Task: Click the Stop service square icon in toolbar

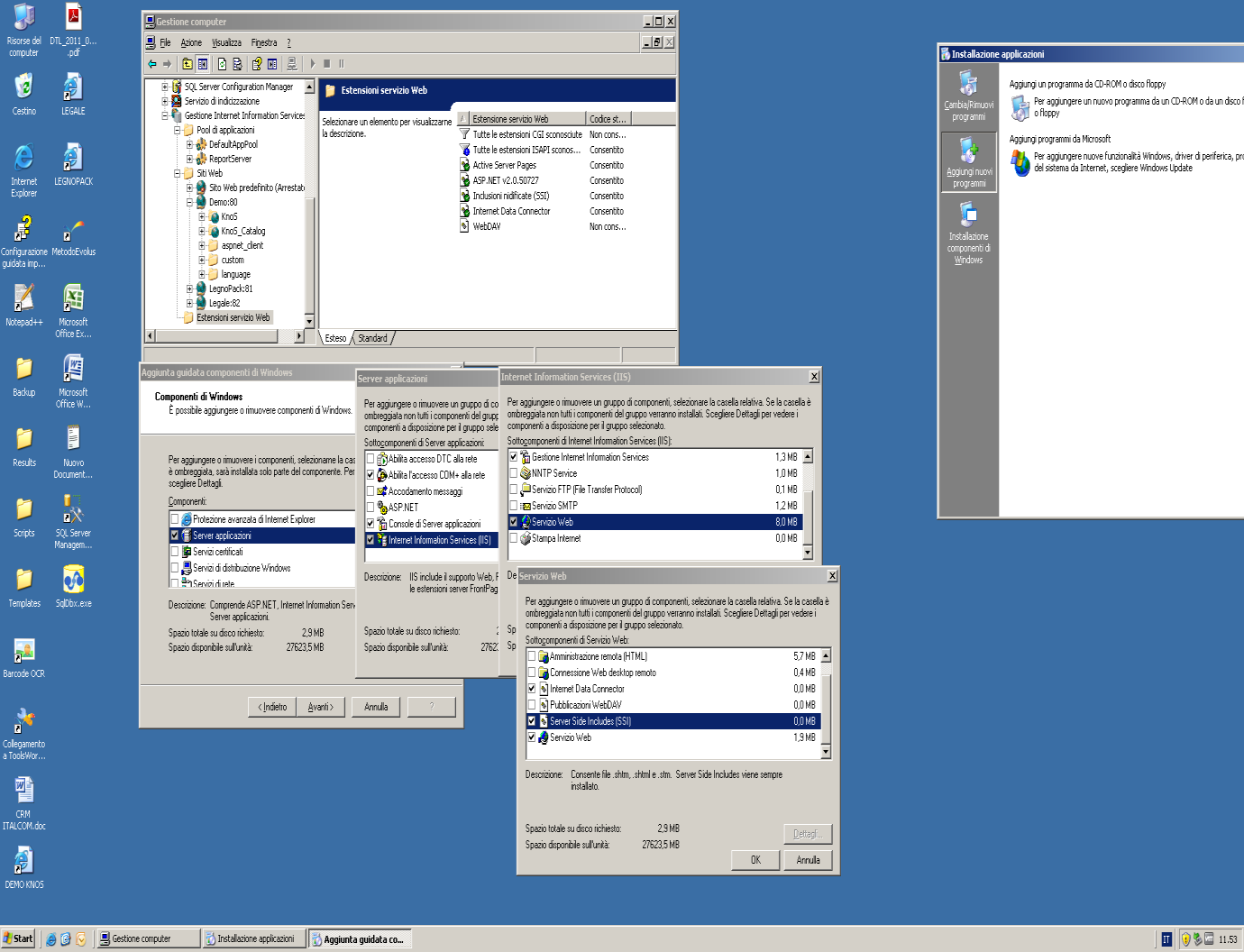Action: point(326,64)
